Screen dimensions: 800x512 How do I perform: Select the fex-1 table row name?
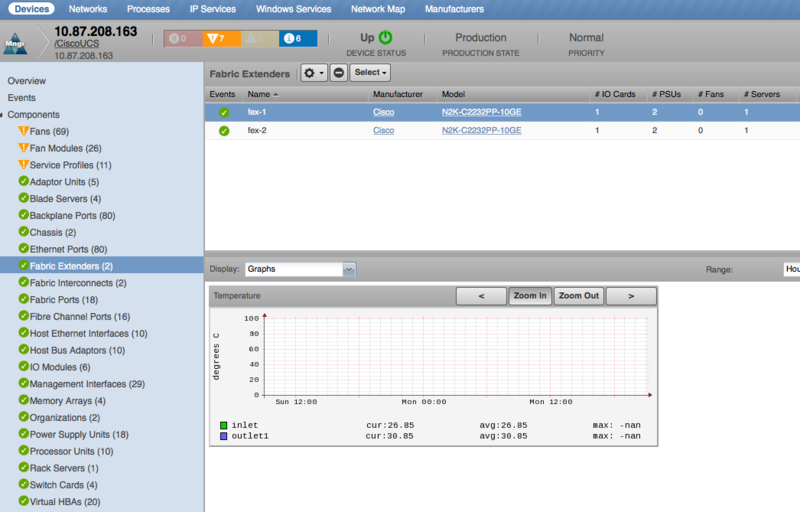257,112
